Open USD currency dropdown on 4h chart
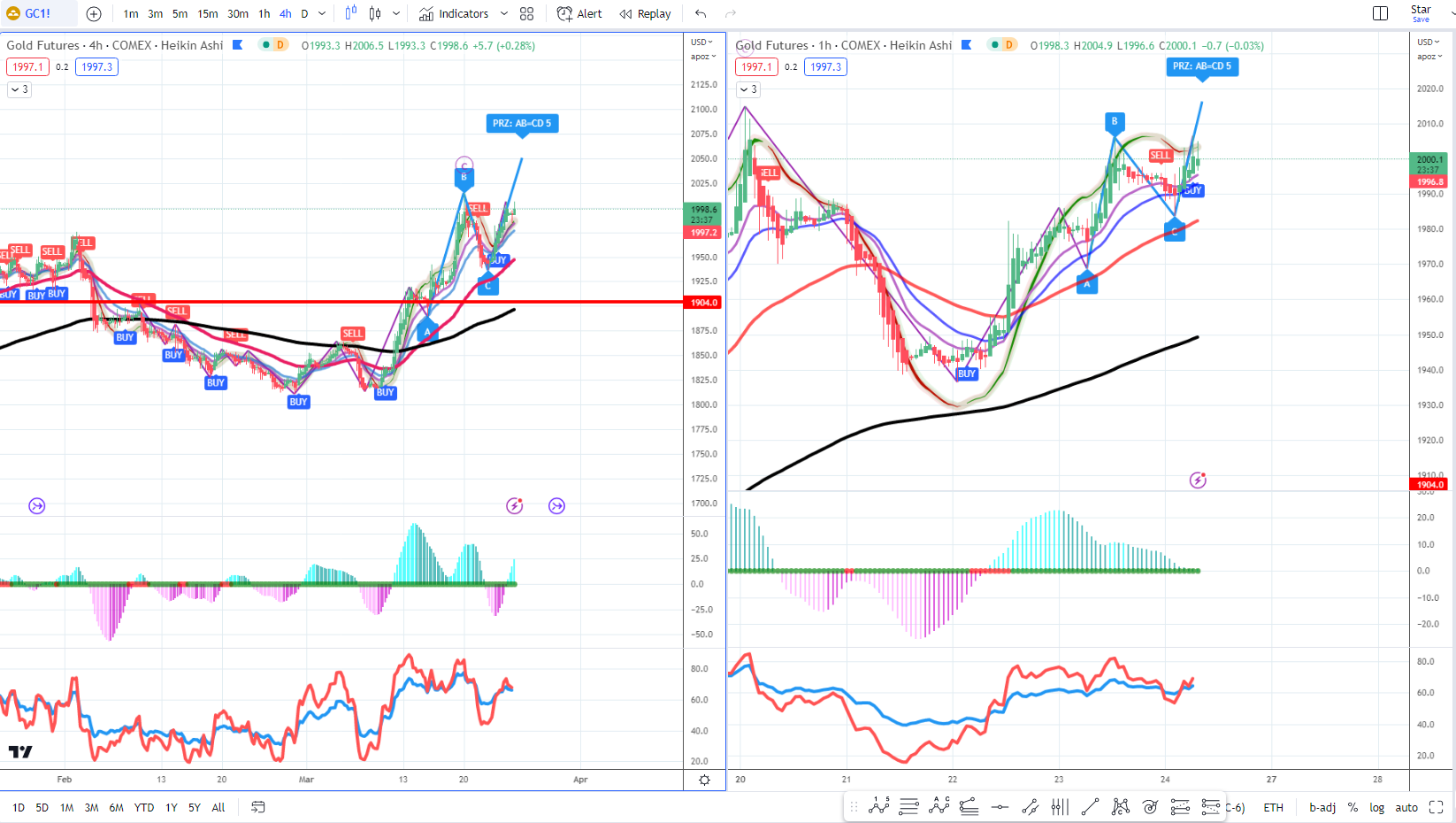The height and width of the screenshot is (823, 1456). (x=703, y=42)
